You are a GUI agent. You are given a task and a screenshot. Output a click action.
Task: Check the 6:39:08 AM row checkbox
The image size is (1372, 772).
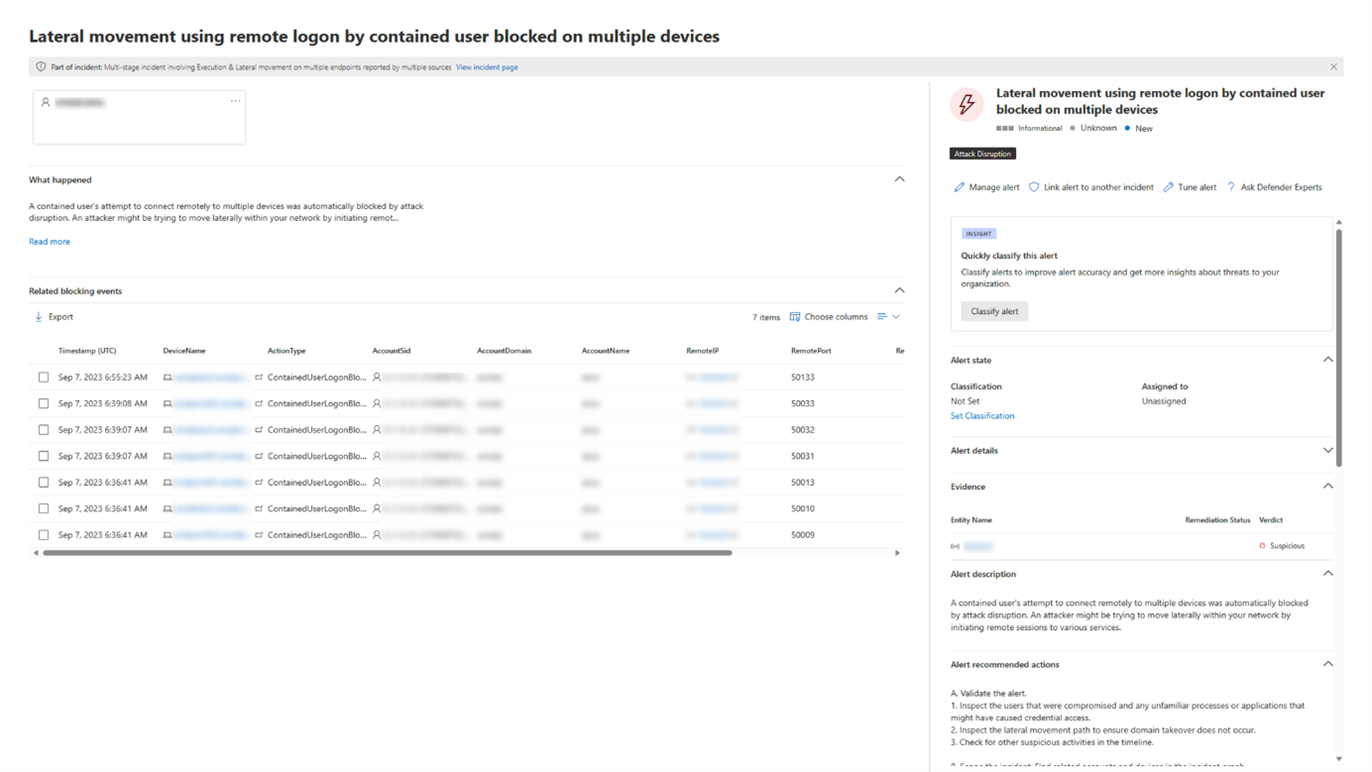(x=43, y=403)
